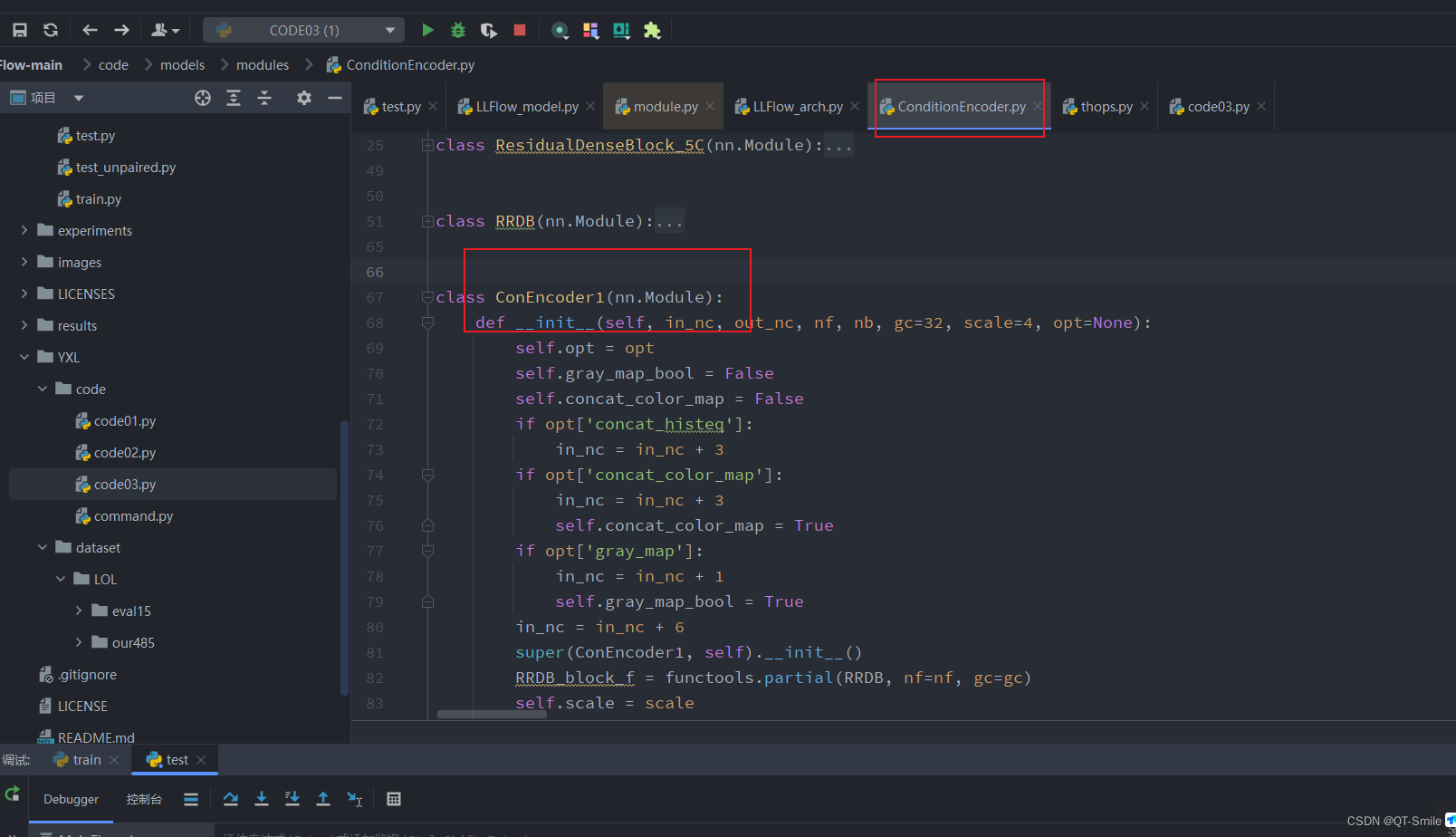1456x837 pixels.
Task: Expand the LICENSES folder
Action: (24, 293)
